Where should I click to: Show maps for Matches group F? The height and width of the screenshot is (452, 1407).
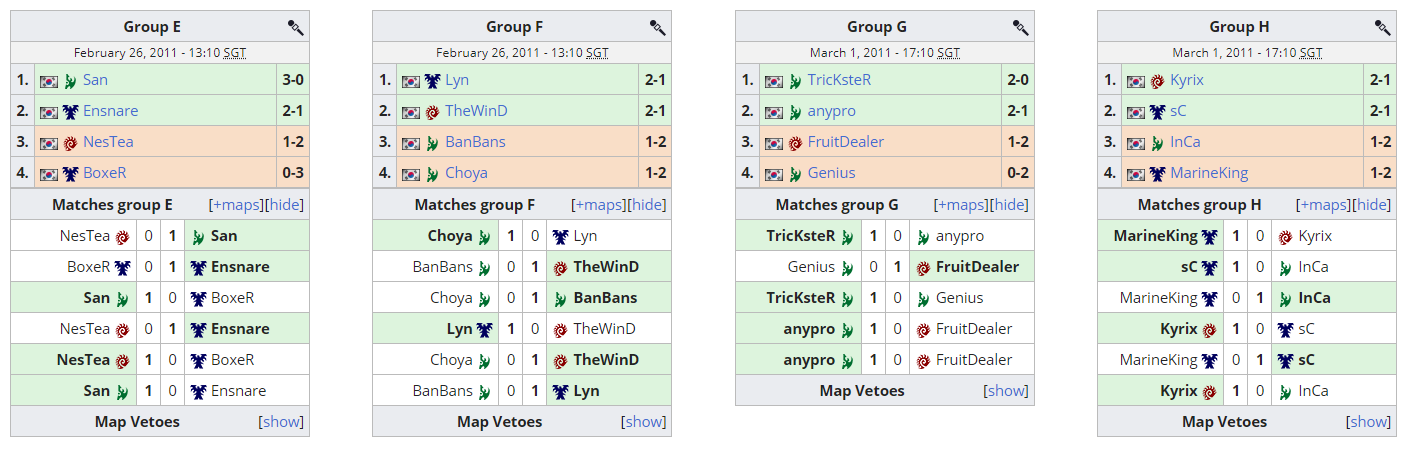(598, 205)
